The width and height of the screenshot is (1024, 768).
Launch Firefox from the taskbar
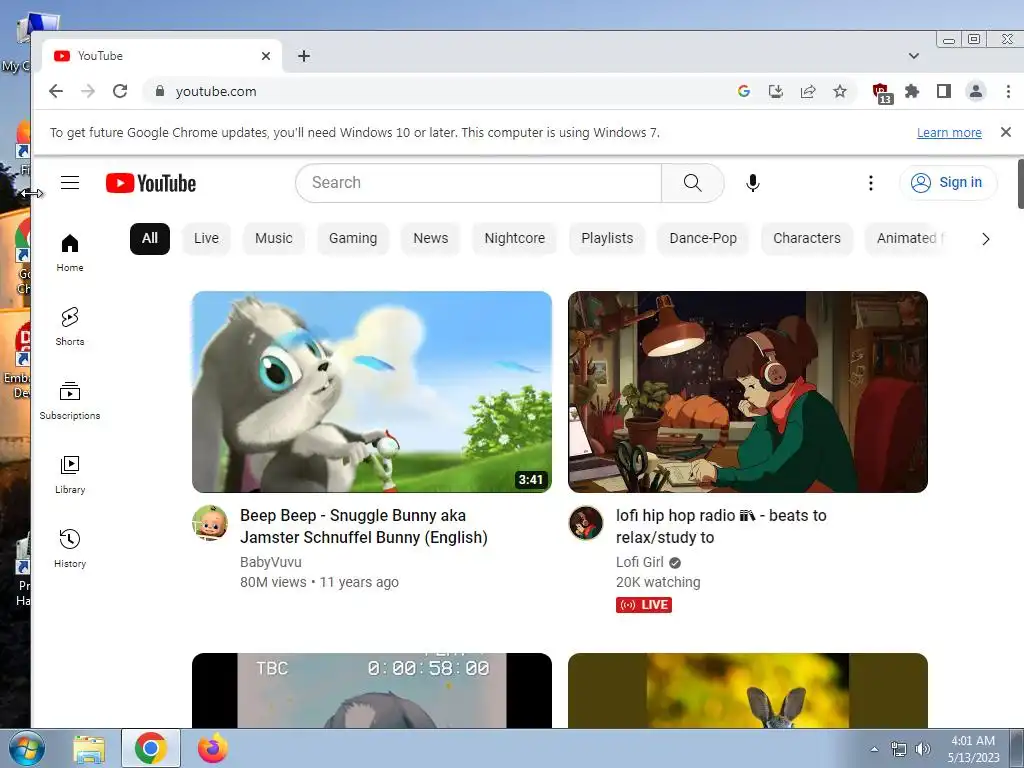(x=212, y=748)
